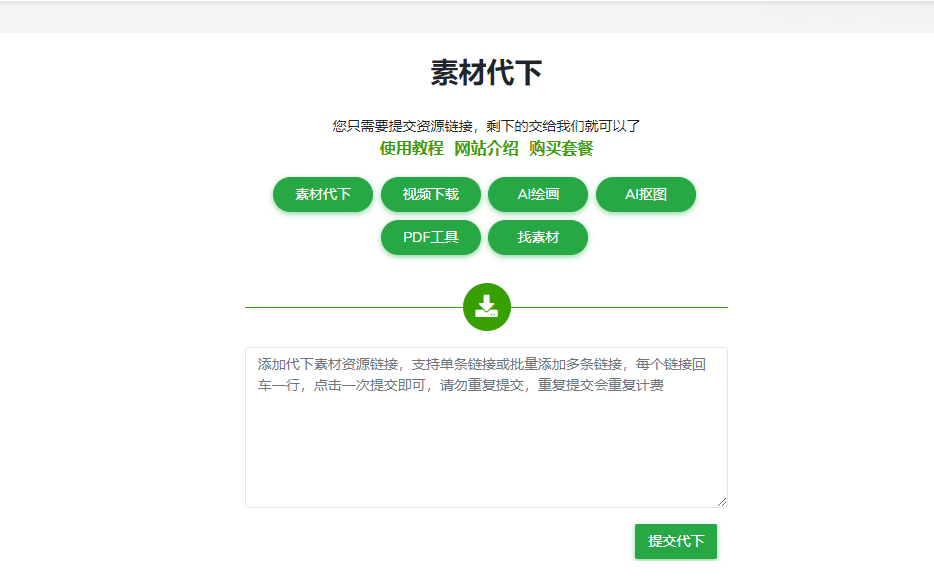Click the 素材代下 page heading

(486, 73)
